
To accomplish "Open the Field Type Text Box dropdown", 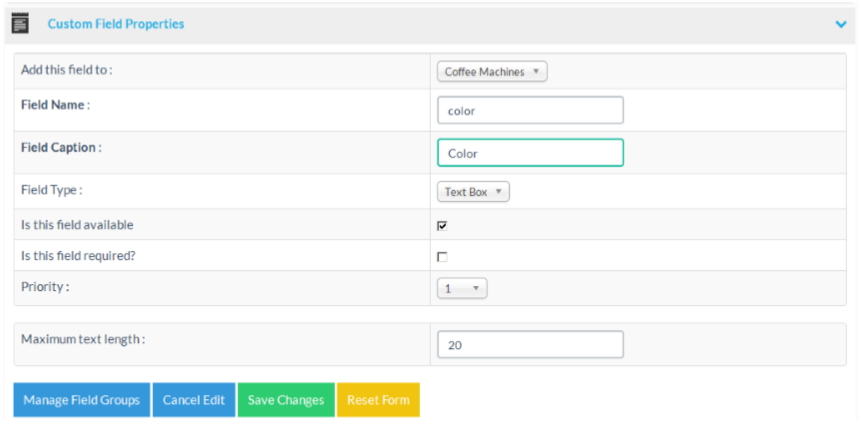I will pyautogui.click(x=473, y=191).
